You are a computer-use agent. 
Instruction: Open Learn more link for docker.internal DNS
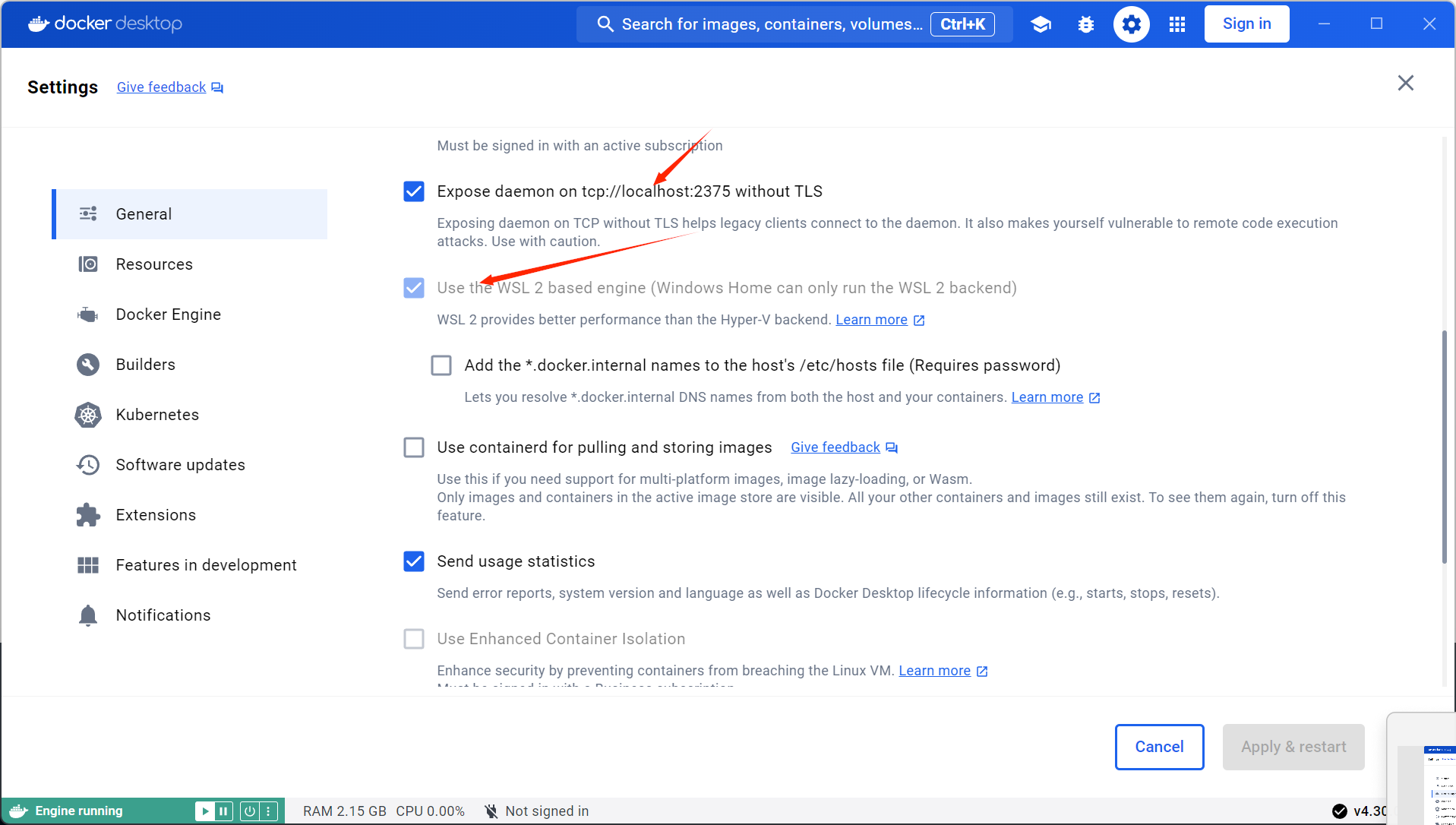pyautogui.click(x=1047, y=397)
